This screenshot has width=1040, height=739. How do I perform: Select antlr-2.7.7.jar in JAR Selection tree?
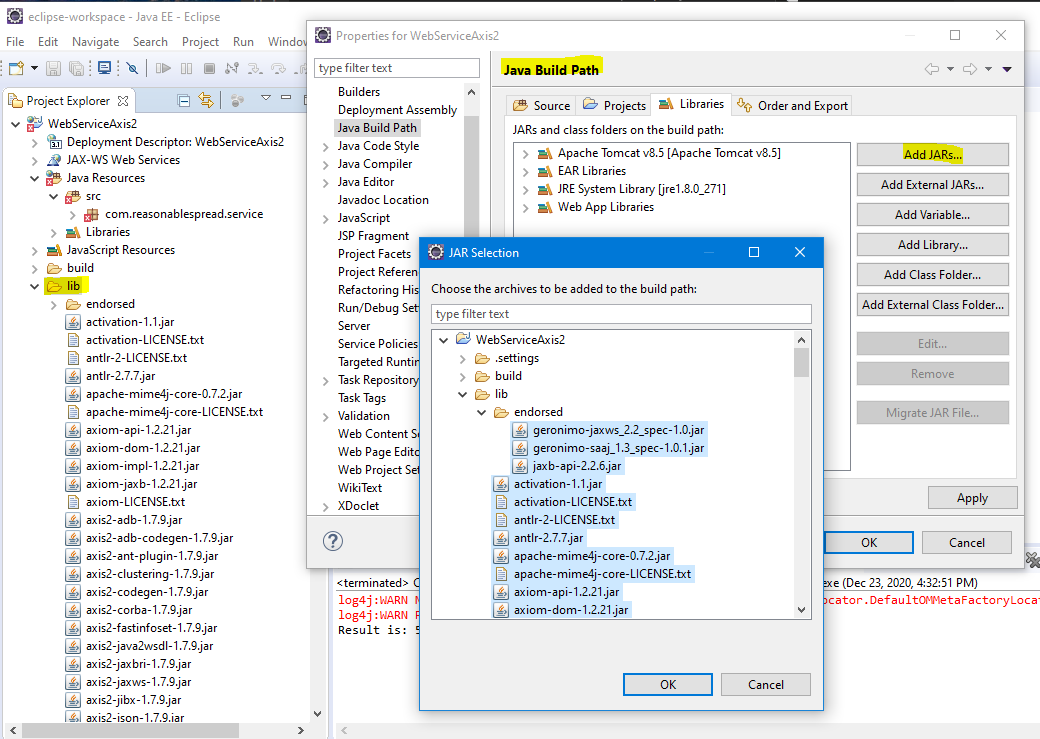pos(548,538)
